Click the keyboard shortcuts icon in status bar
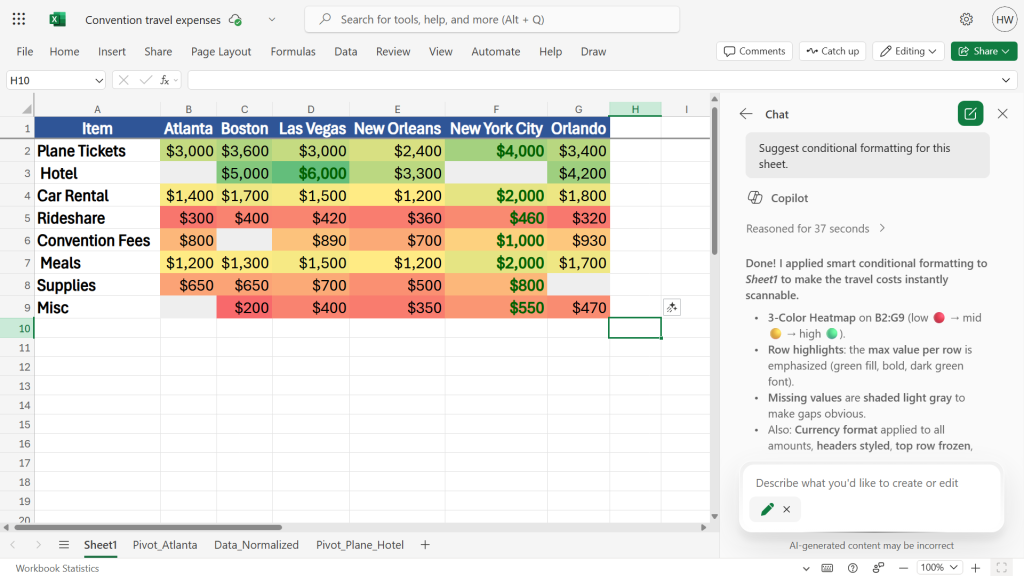 coord(827,567)
